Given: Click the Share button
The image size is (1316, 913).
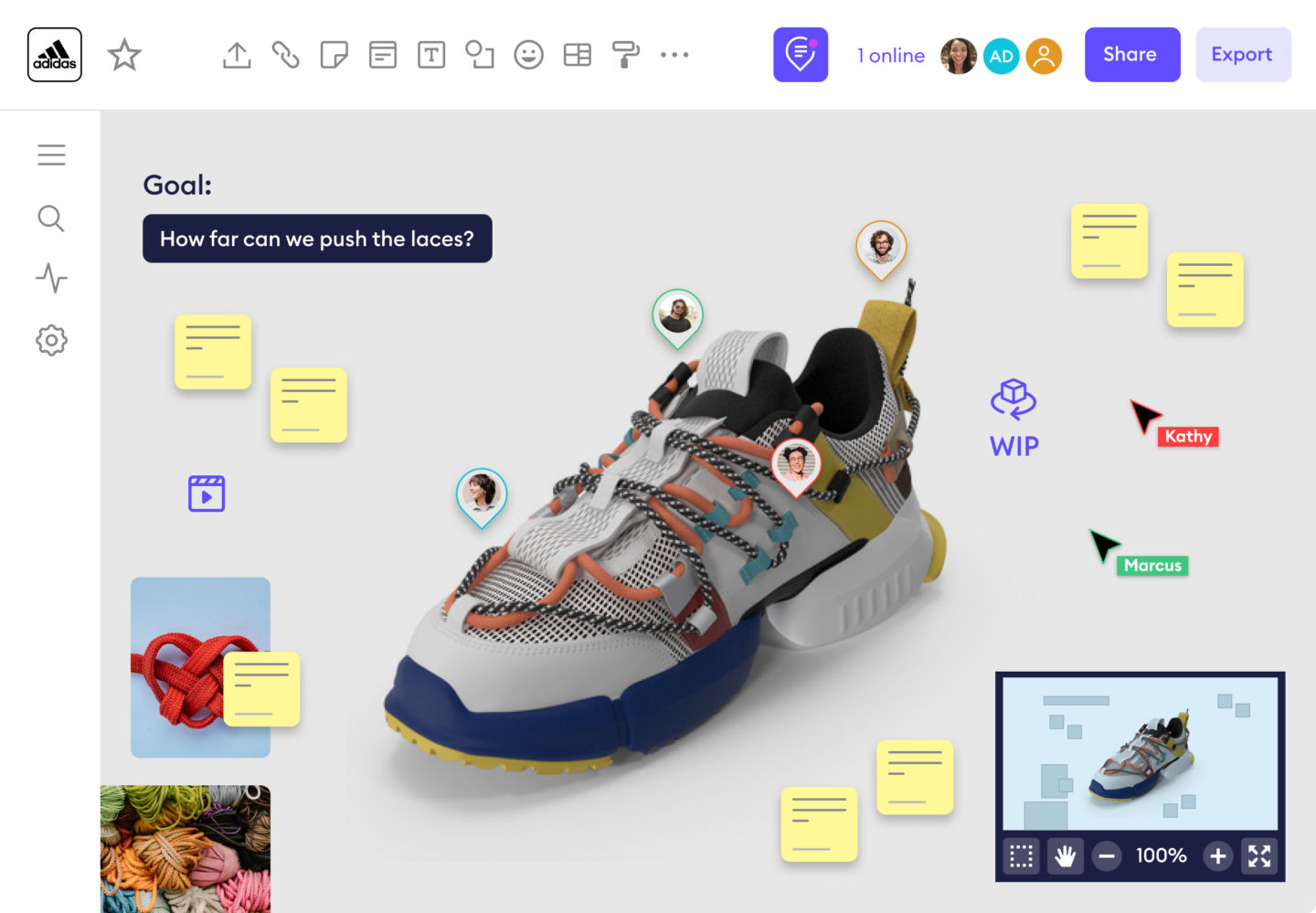Looking at the screenshot, I should click(1132, 55).
